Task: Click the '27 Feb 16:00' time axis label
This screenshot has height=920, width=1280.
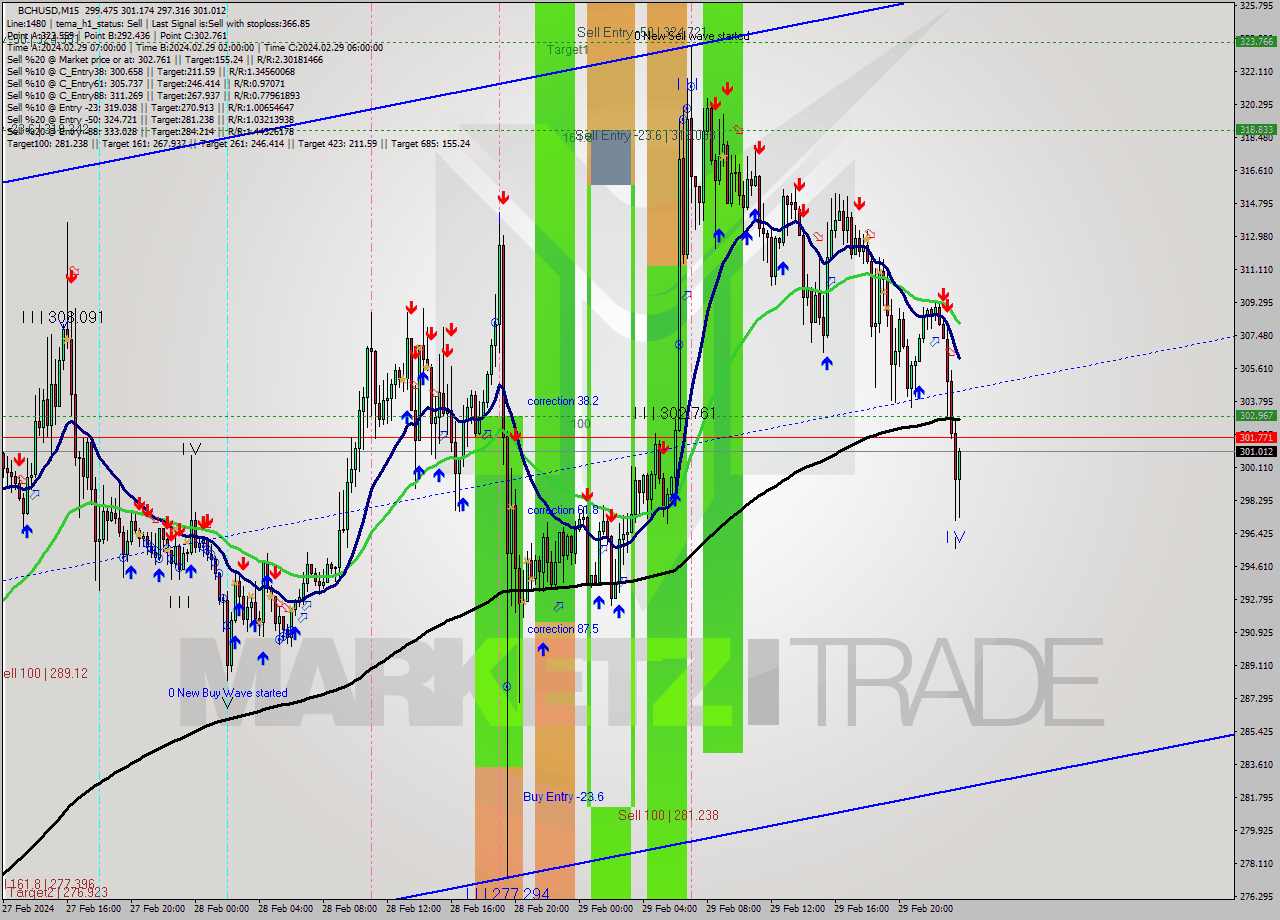Action: click(94, 909)
